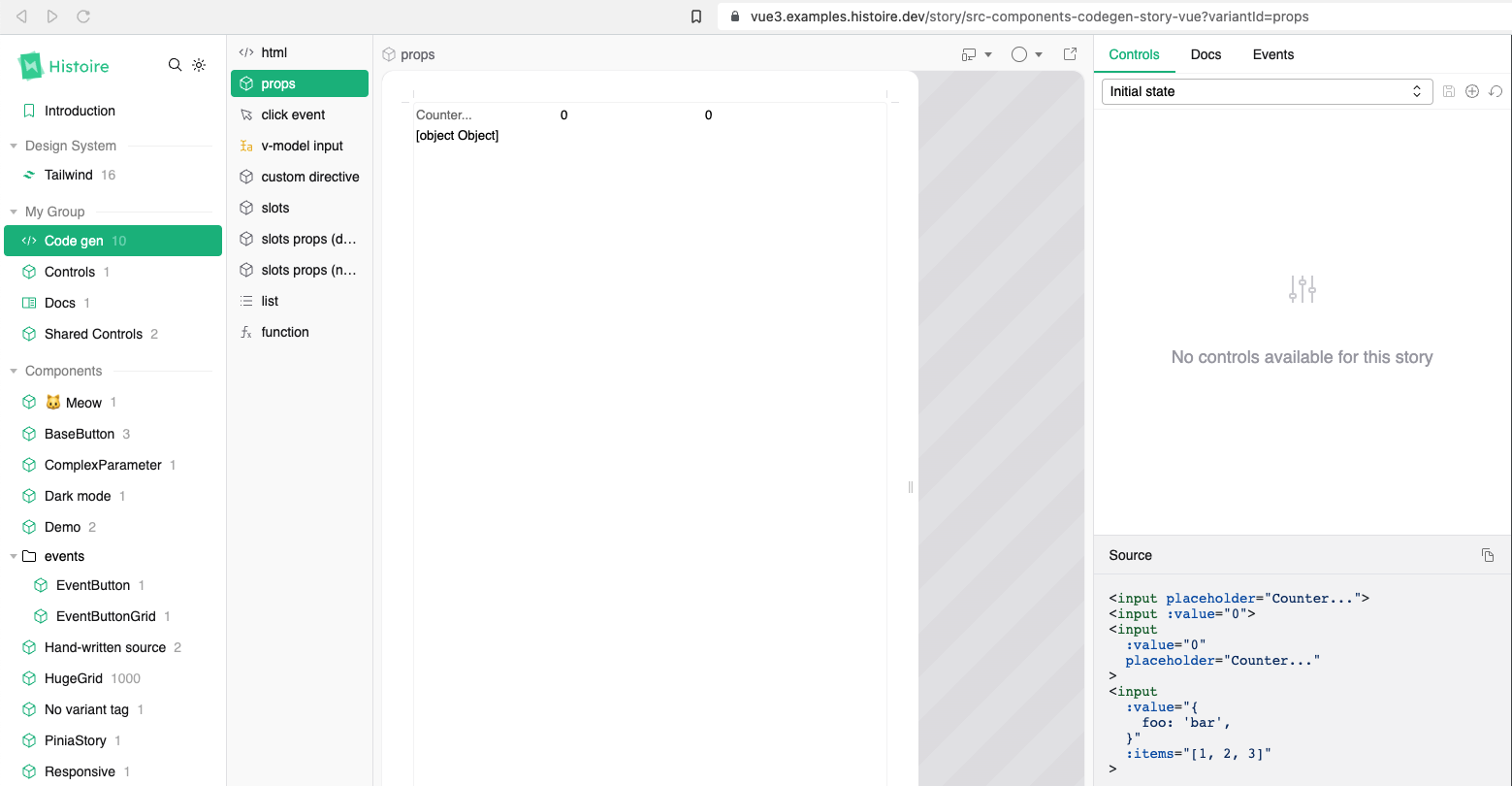
Task: Reload the page in browser
Action: coord(83,16)
